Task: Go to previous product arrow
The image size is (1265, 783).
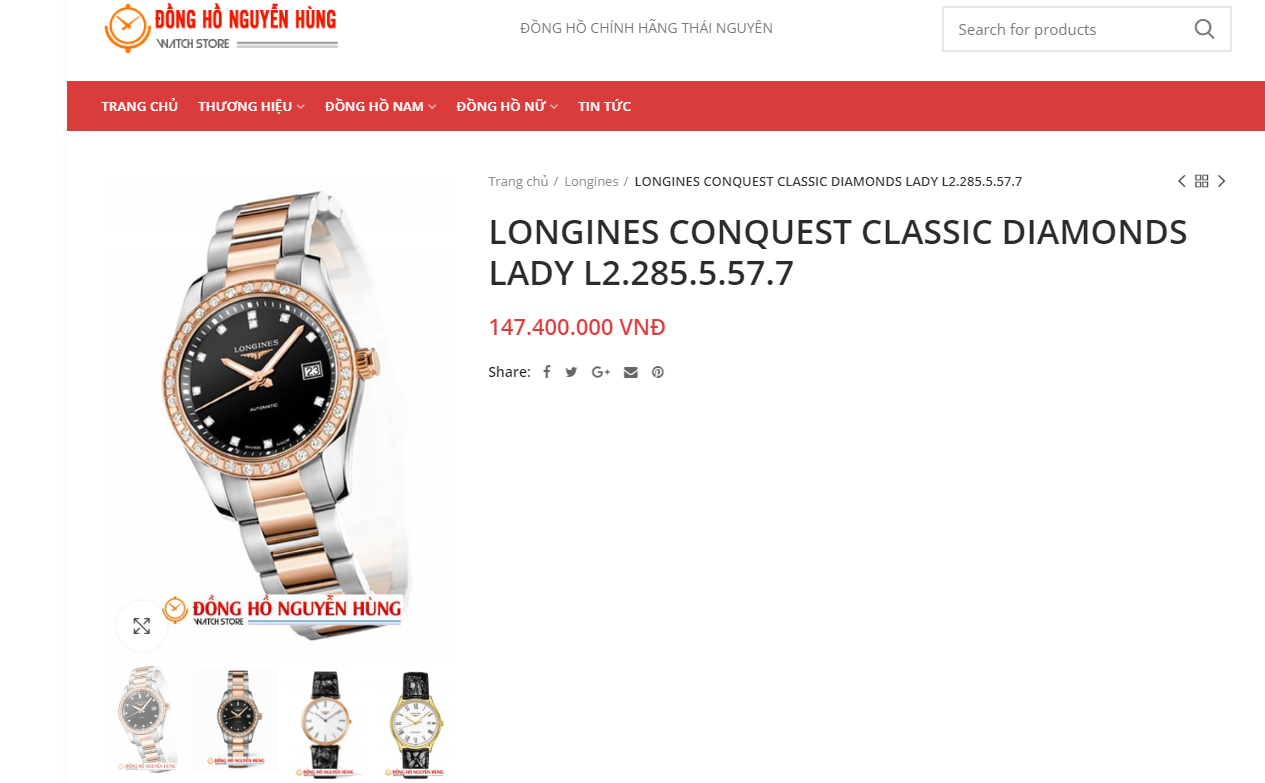Action: (x=1182, y=181)
